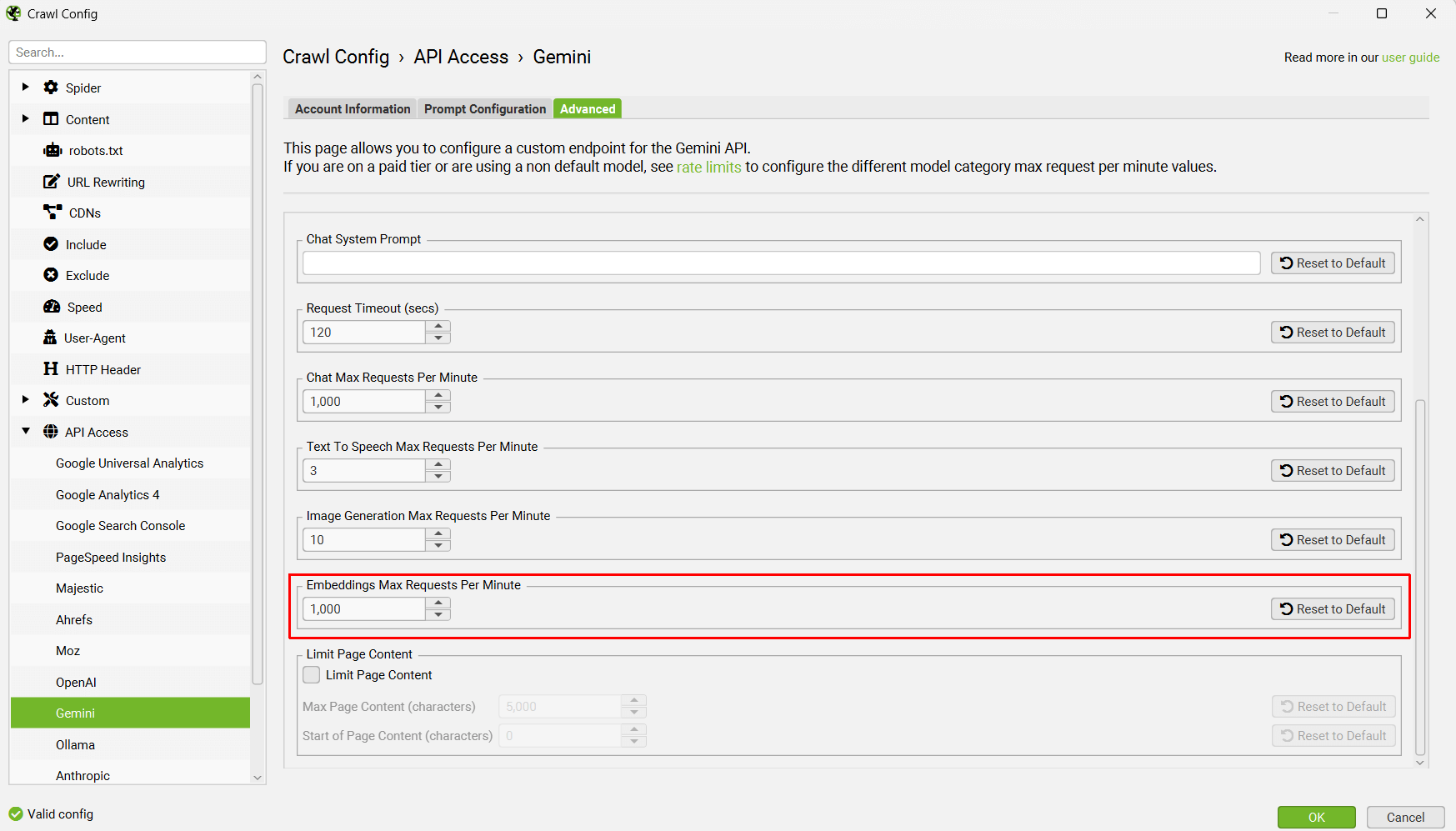Expand the Content tree section
The image size is (1456, 831).
click(26, 119)
